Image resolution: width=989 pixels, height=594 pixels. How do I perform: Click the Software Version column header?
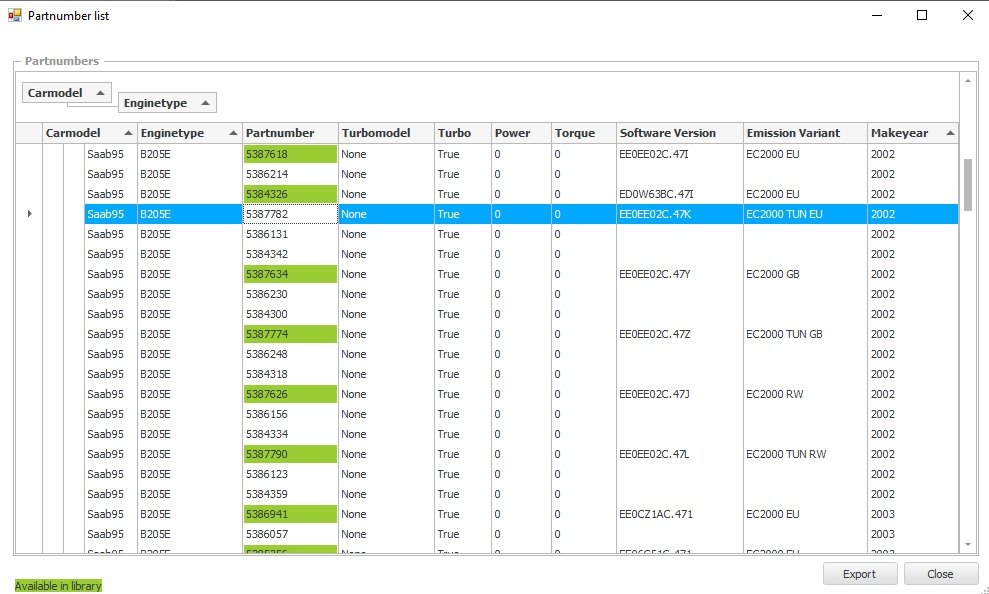(x=679, y=133)
